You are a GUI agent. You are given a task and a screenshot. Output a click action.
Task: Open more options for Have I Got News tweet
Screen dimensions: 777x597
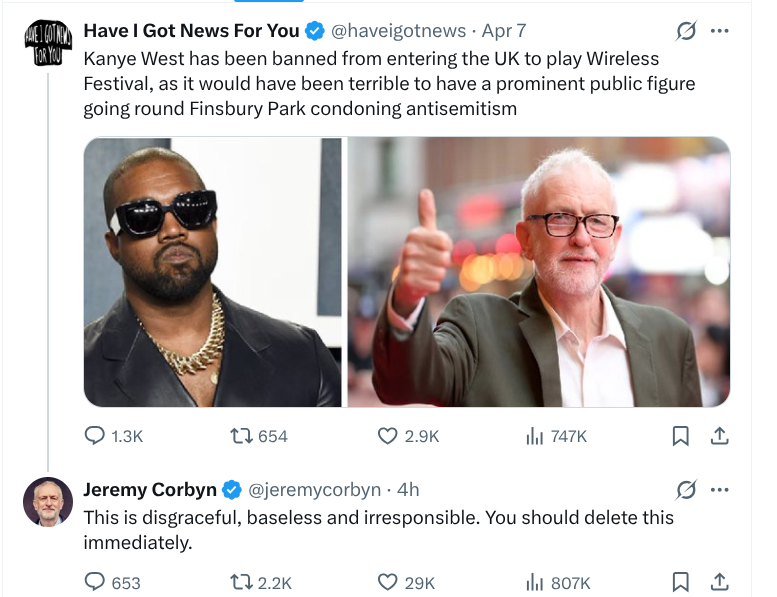pyautogui.click(x=719, y=31)
